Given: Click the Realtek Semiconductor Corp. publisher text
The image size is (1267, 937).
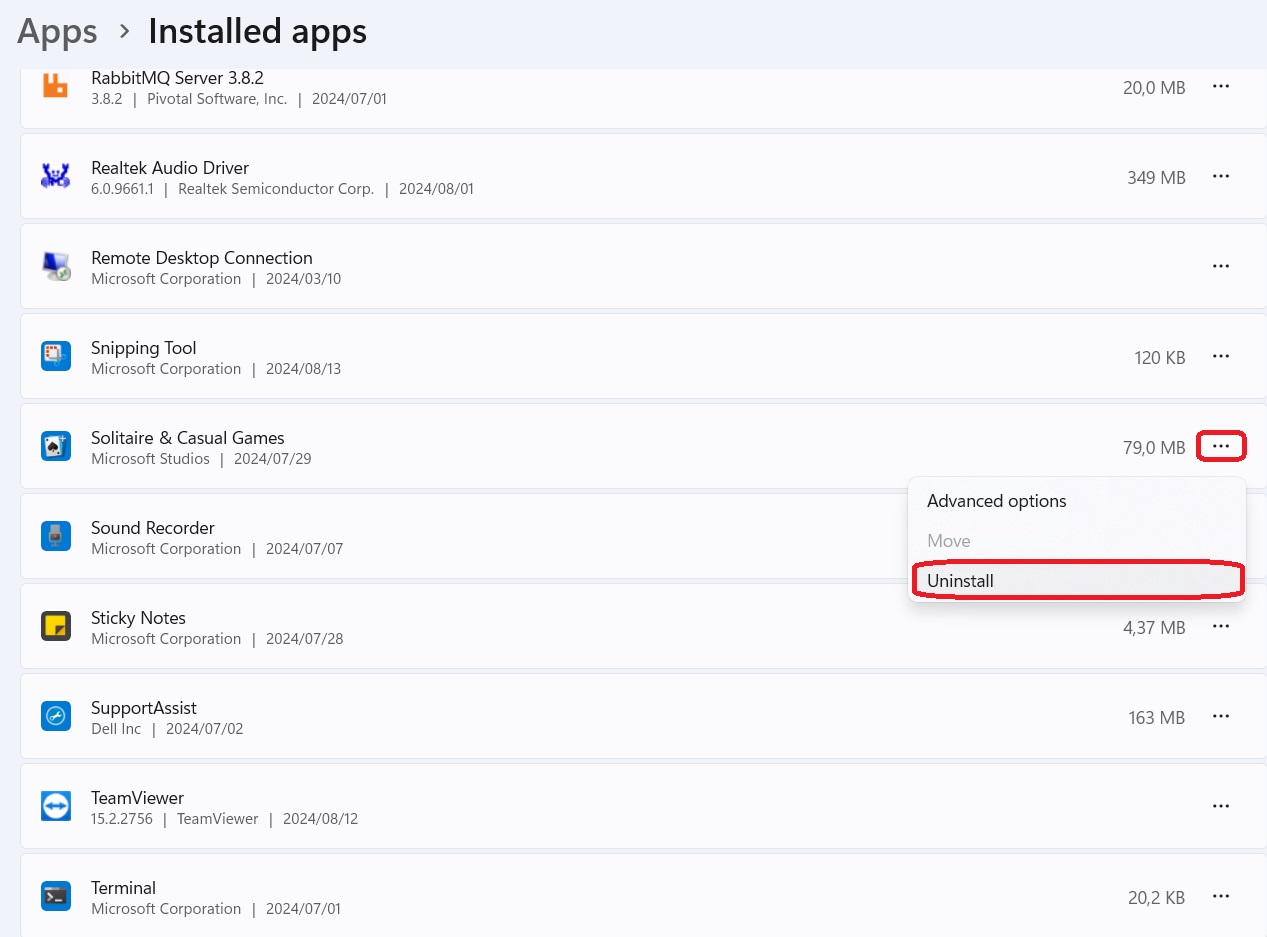Looking at the screenshot, I should click(276, 189).
